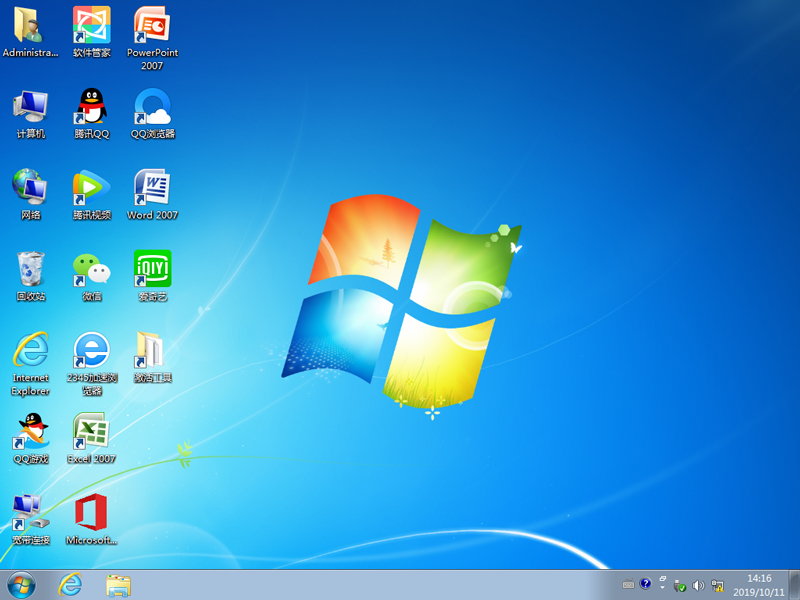The width and height of the screenshot is (800, 600).
Task: Start 腾讯视频 video player
Action: pyautogui.click(x=91, y=190)
